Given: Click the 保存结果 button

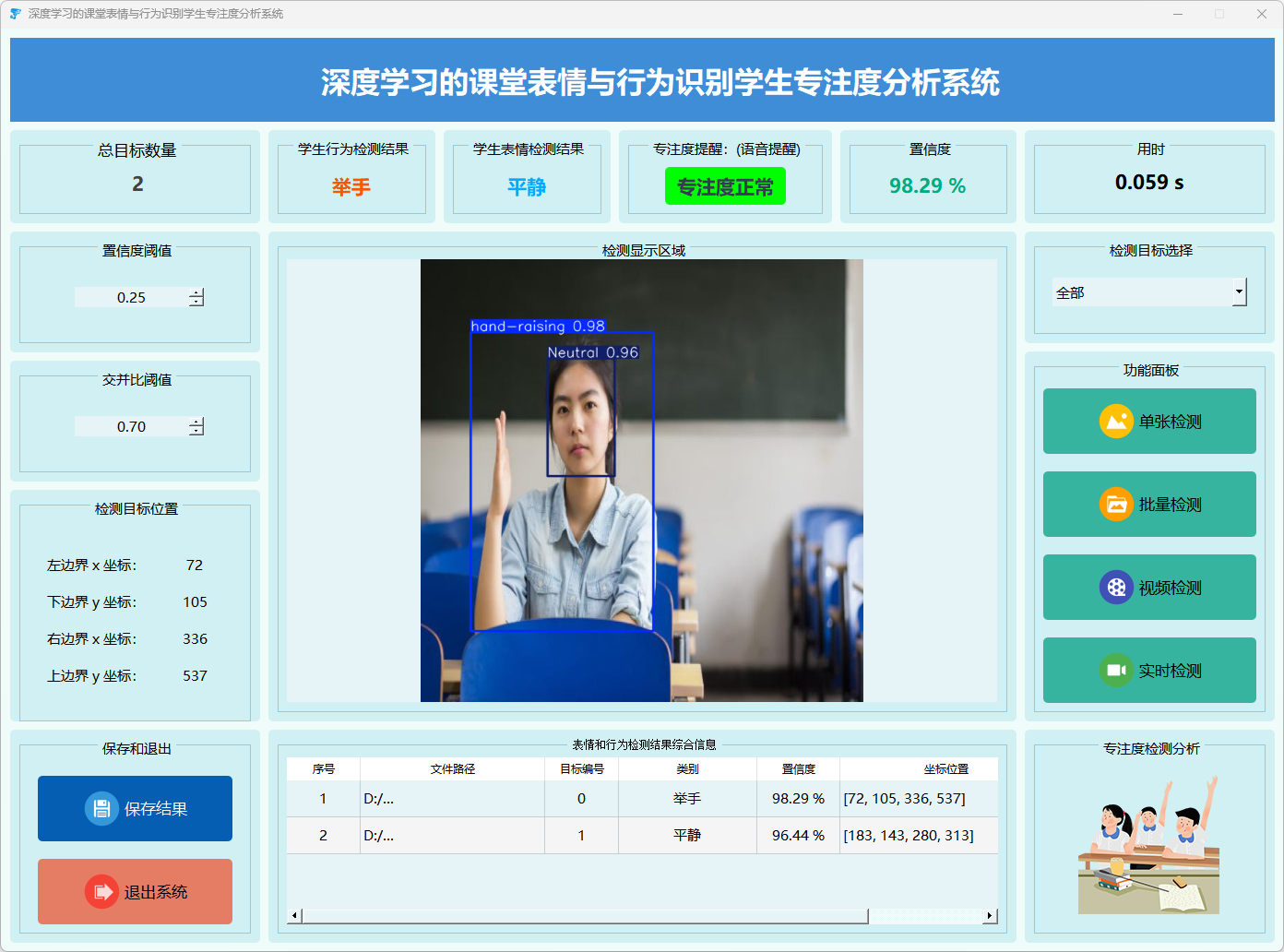Looking at the screenshot, I should click(x=155, y=809).
